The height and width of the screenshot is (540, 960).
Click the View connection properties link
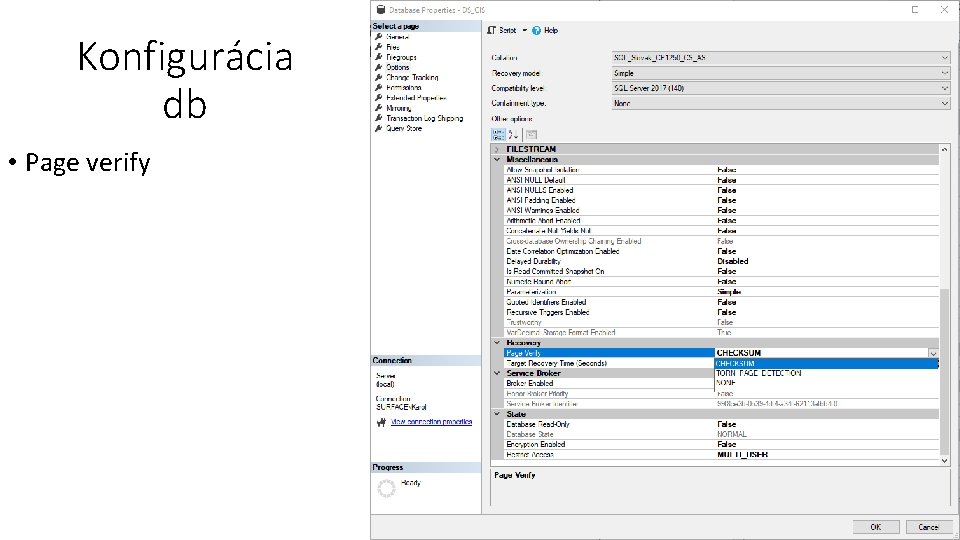(x=431, y=422)
